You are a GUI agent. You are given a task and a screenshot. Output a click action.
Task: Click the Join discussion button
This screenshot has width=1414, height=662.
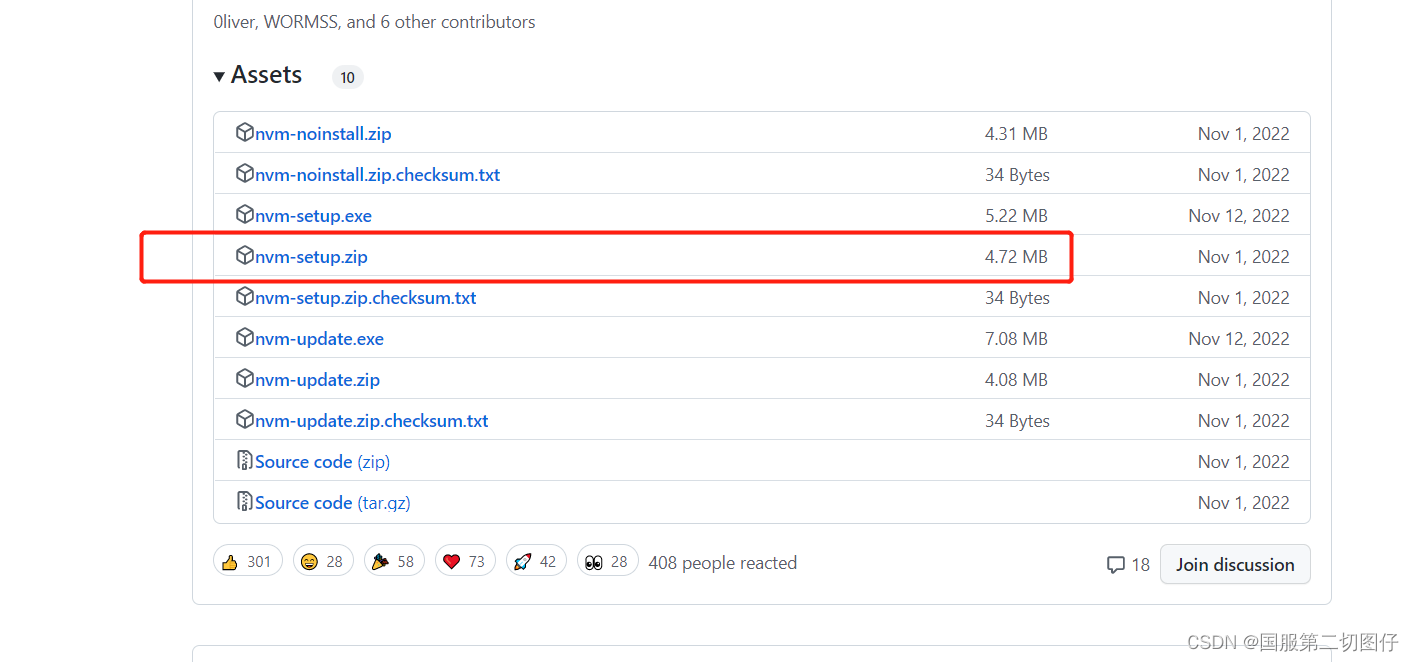point(1234,565)
